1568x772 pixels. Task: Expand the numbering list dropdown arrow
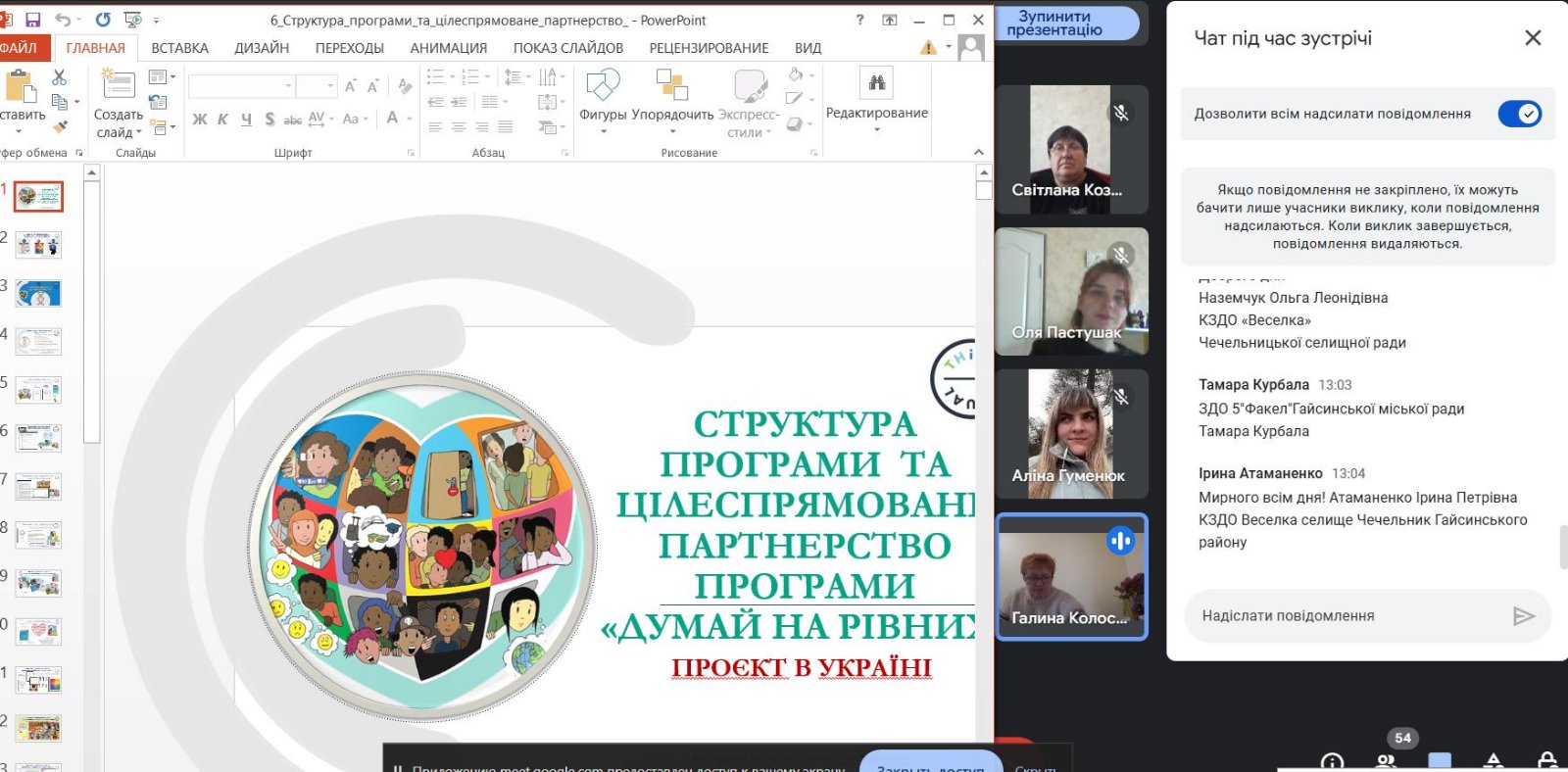coord(487,76)
